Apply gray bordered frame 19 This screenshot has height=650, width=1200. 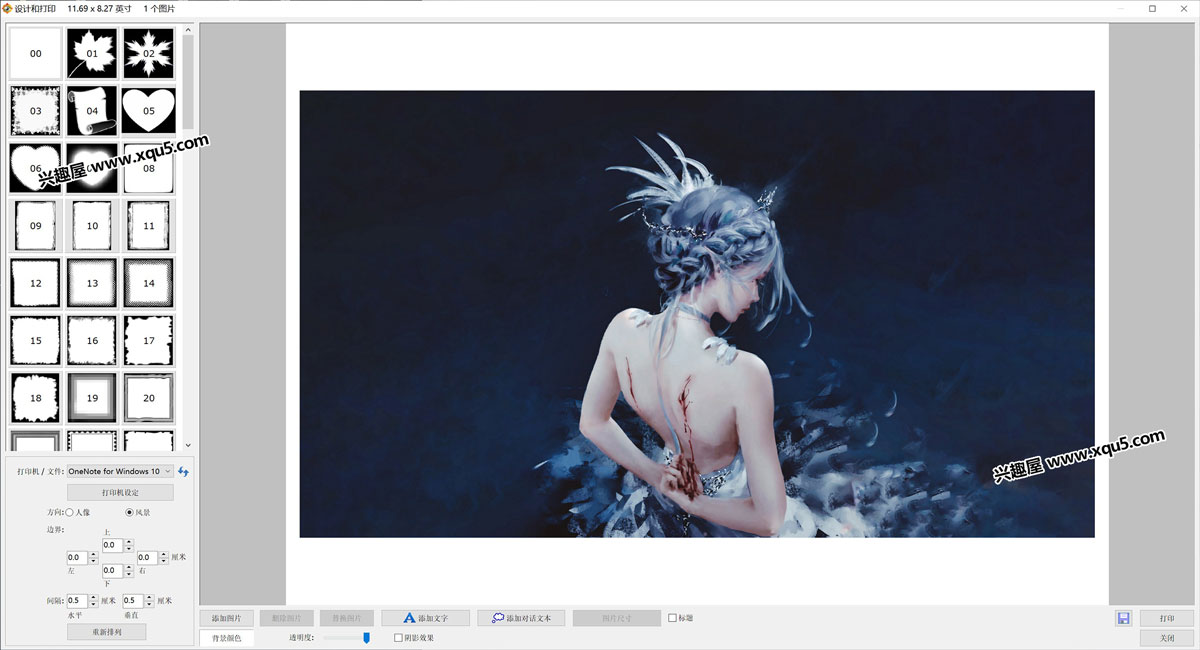92,397
